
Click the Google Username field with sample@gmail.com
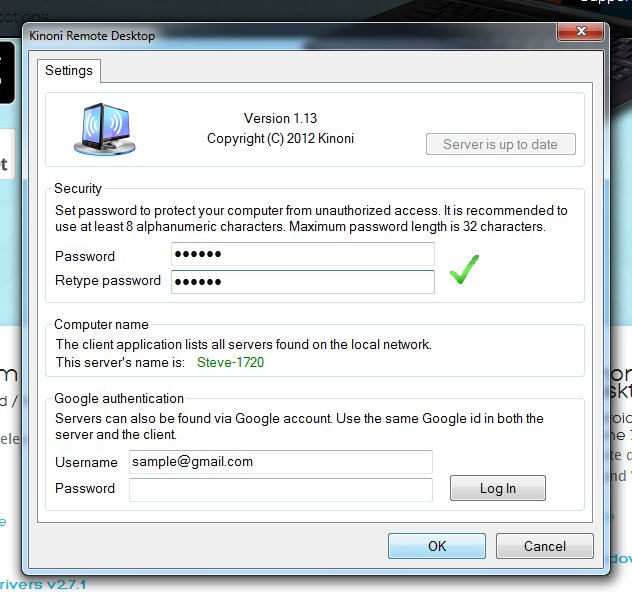(280, 461)
